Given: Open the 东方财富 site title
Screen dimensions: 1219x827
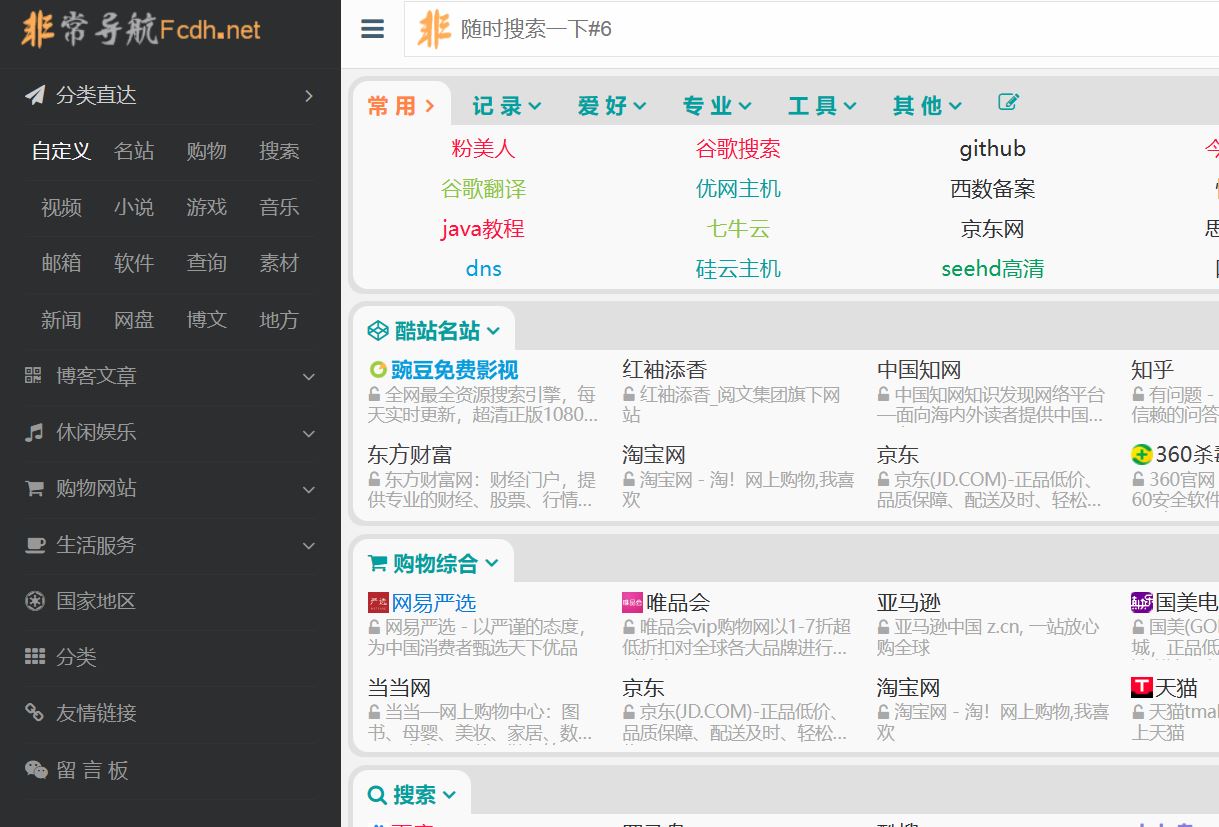Looking at the screenshot, I should (410, 455).
